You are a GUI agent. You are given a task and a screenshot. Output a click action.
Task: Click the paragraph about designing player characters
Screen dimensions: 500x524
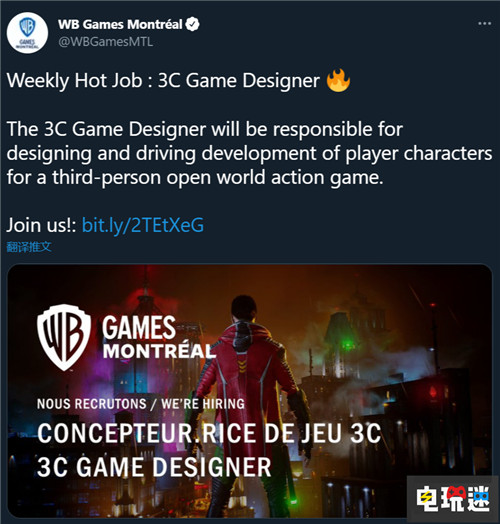pos(249,153)
